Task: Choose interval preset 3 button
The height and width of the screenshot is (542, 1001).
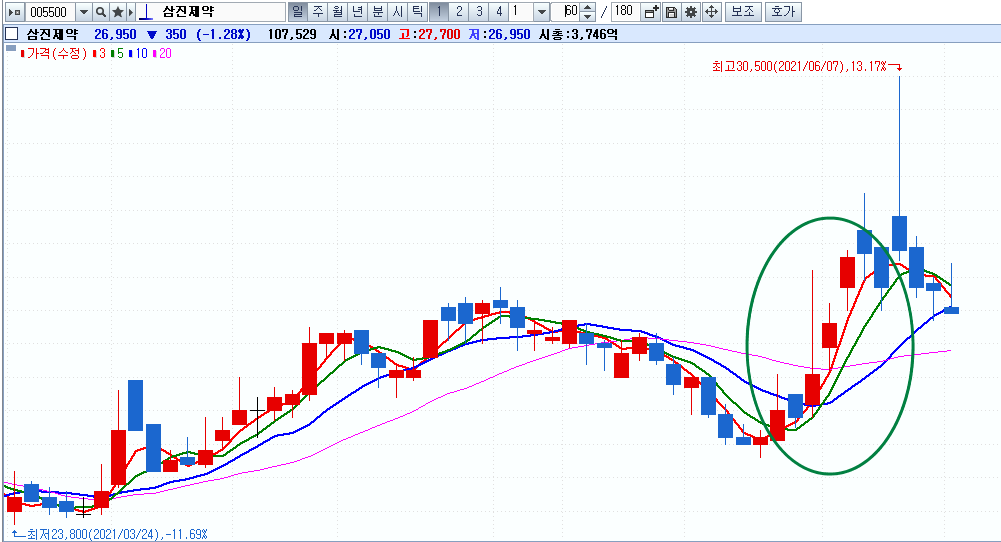Action: 479,11
